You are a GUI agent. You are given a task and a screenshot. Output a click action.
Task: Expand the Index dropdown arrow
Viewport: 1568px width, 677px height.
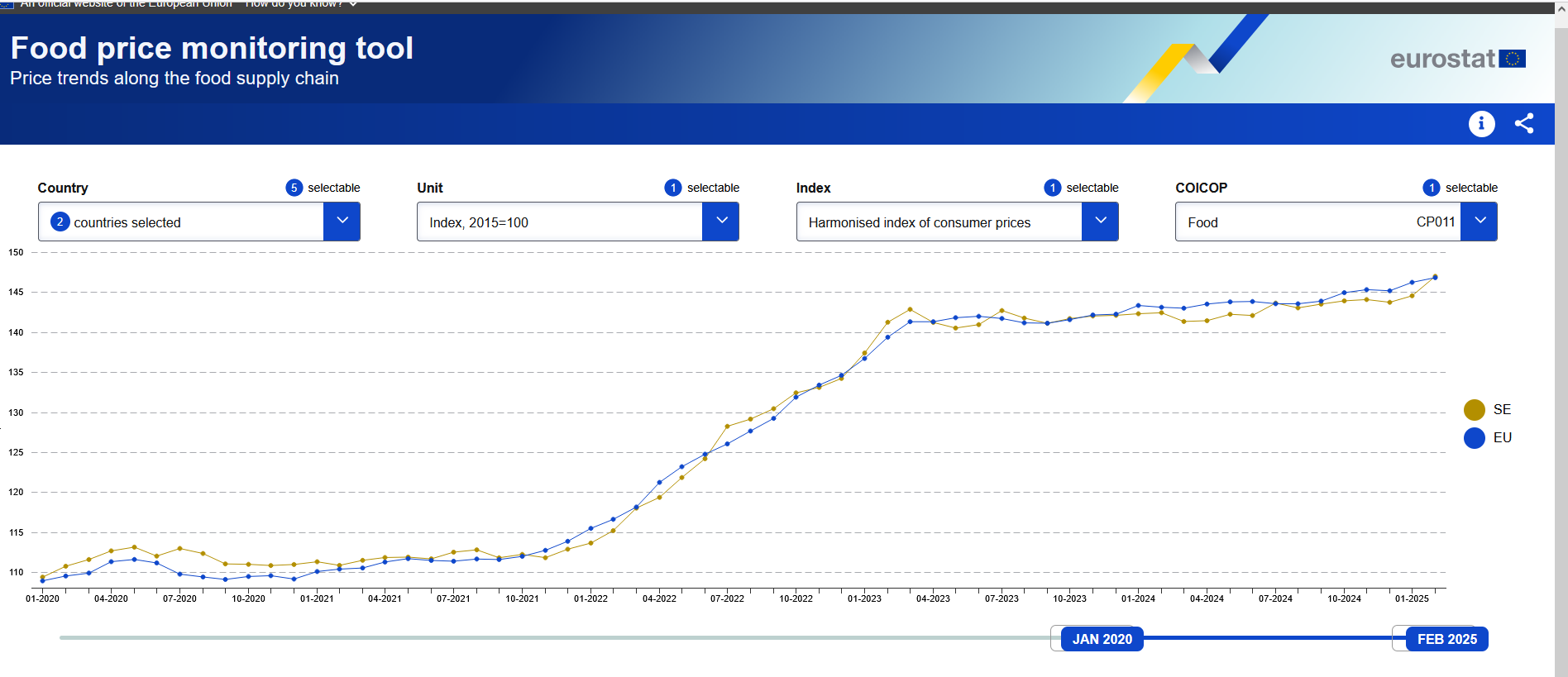(x=1100, y=222)
